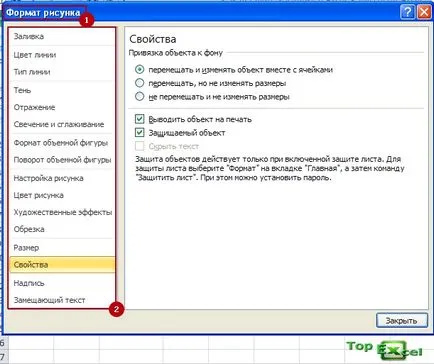This screenshot has width=434, height=364.
Task: Select Отражение in the sidebar
Action: (62, 107)
